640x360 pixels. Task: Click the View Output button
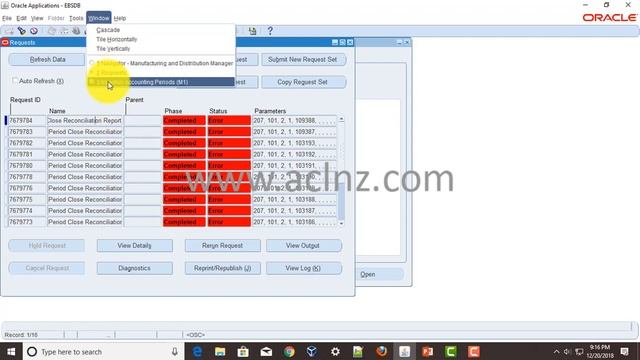[x=303, y=246]
